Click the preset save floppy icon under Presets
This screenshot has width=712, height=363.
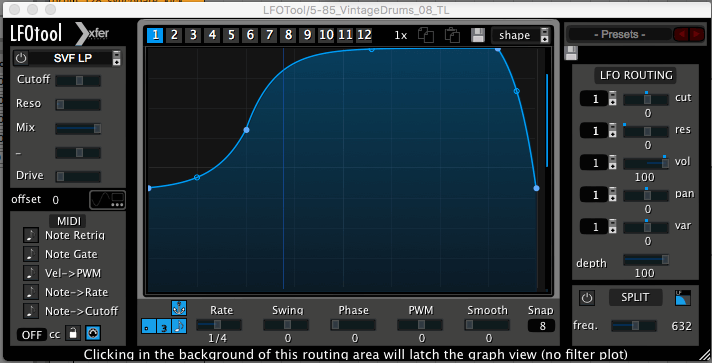[x=571, y=53]
